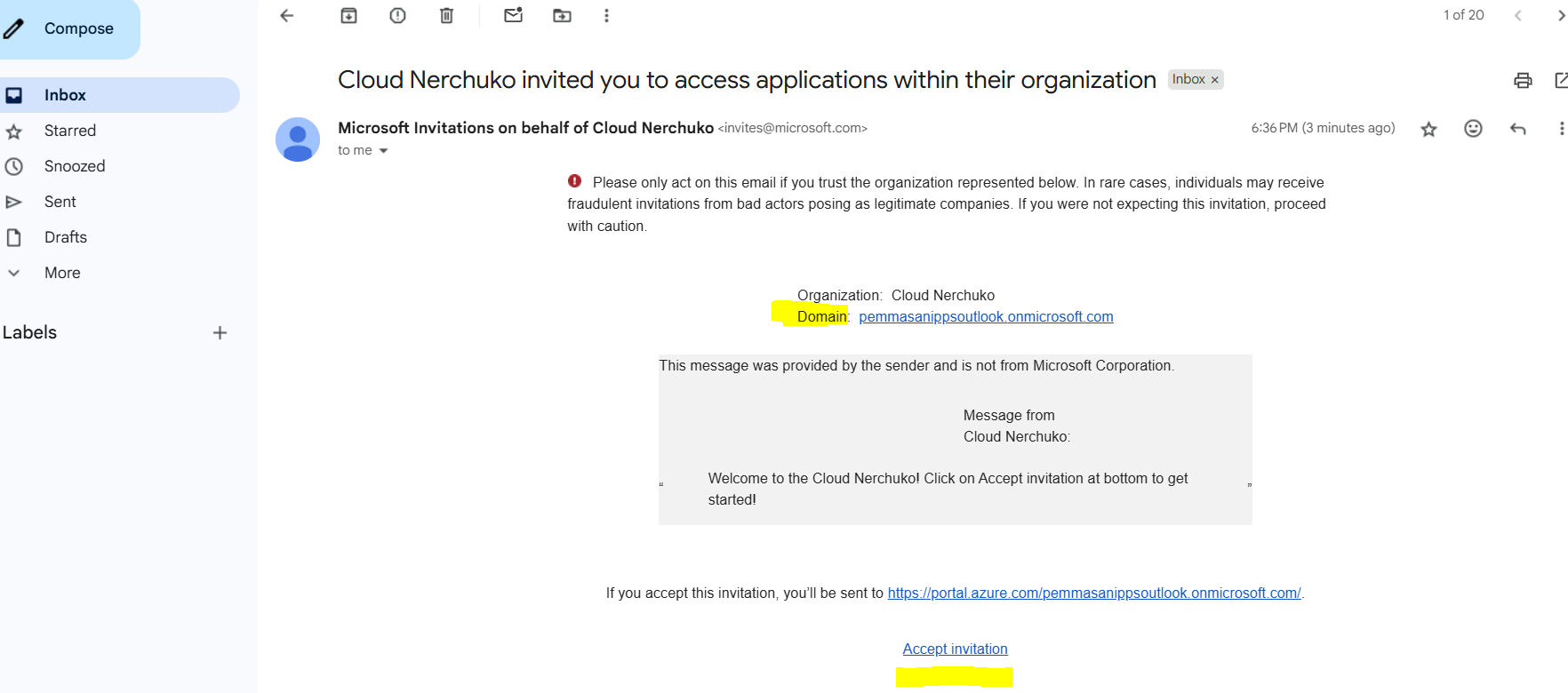The image size is (1568, 693).
Task: Open the Inbox folder
Action: (x=118, y=95)
